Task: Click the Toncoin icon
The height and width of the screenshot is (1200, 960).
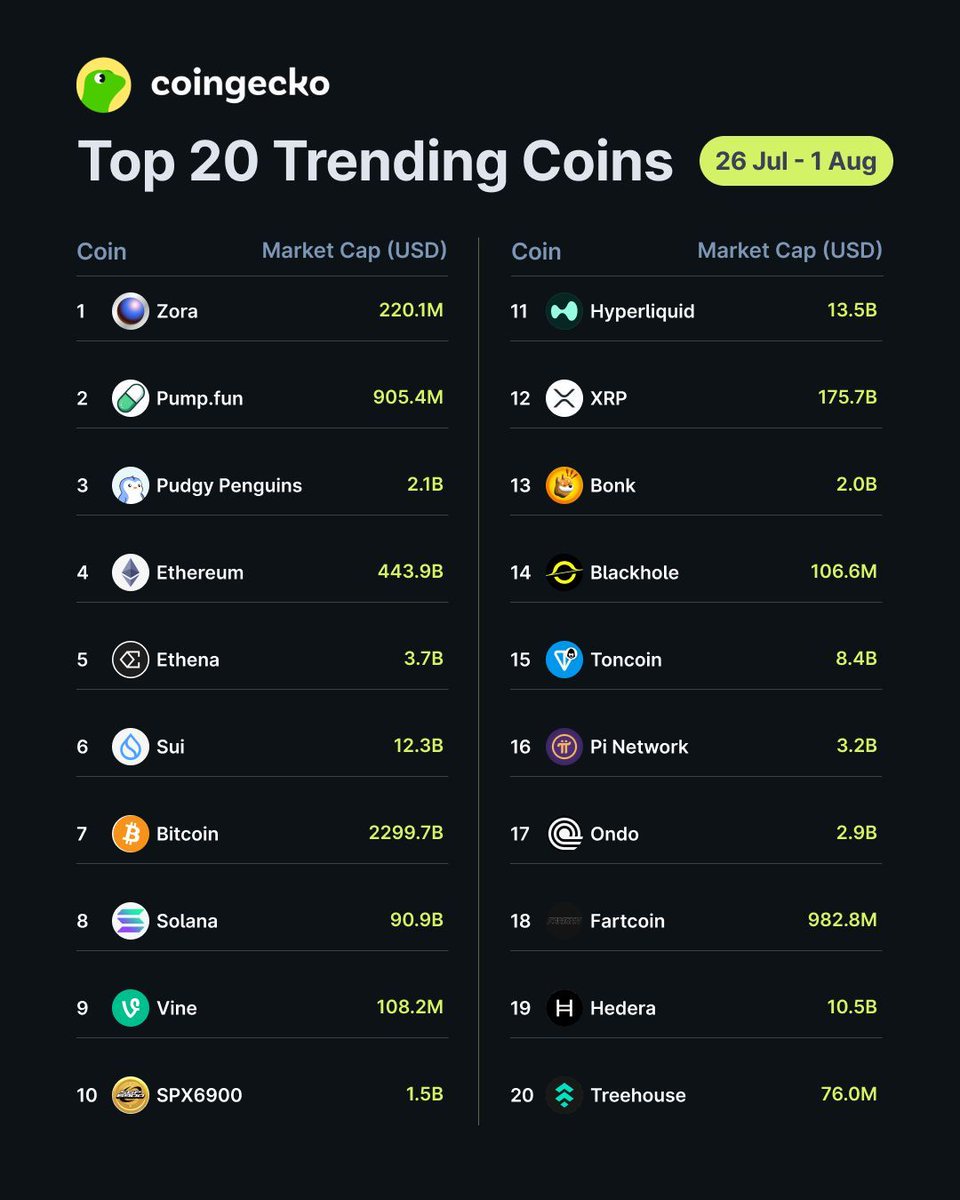Action: [x=564, y=659]
